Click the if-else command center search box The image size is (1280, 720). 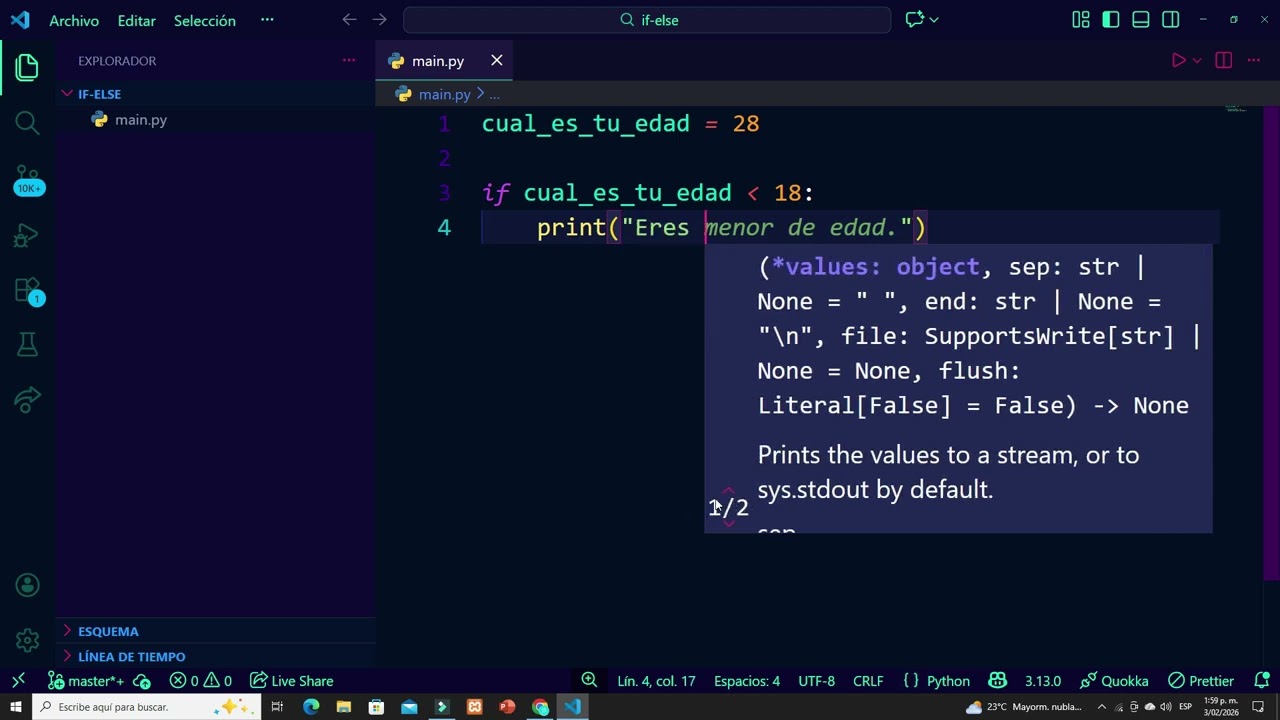click(x=647, y=20)
